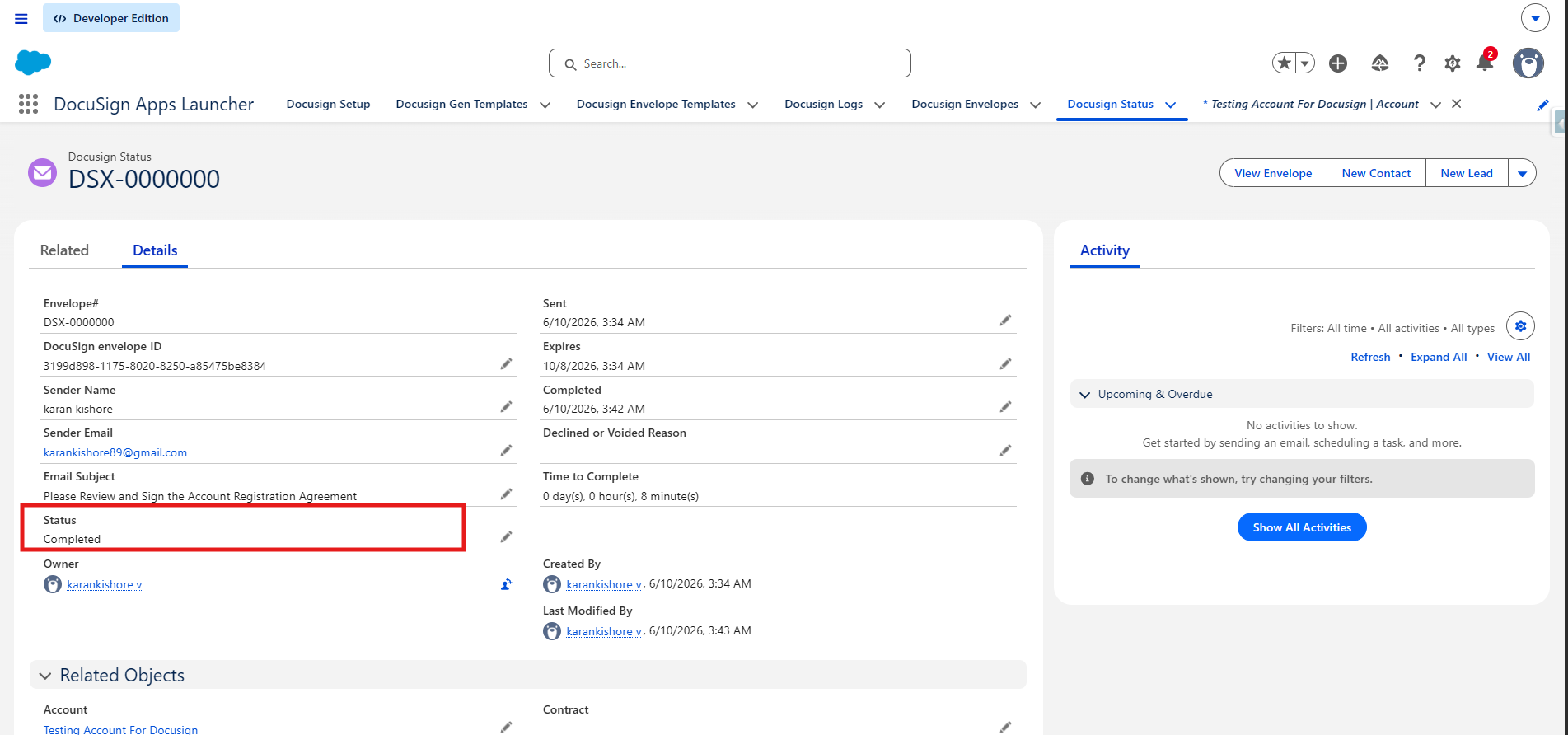1568x735 pixels.
Task: Switch to the Related tab
Action: [64, 250]
